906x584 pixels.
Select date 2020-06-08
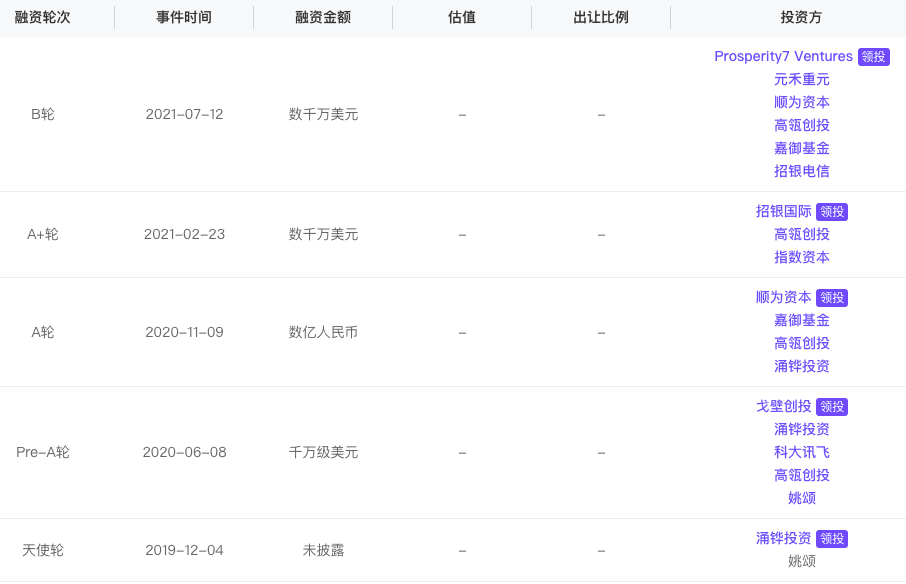point(184,452)
